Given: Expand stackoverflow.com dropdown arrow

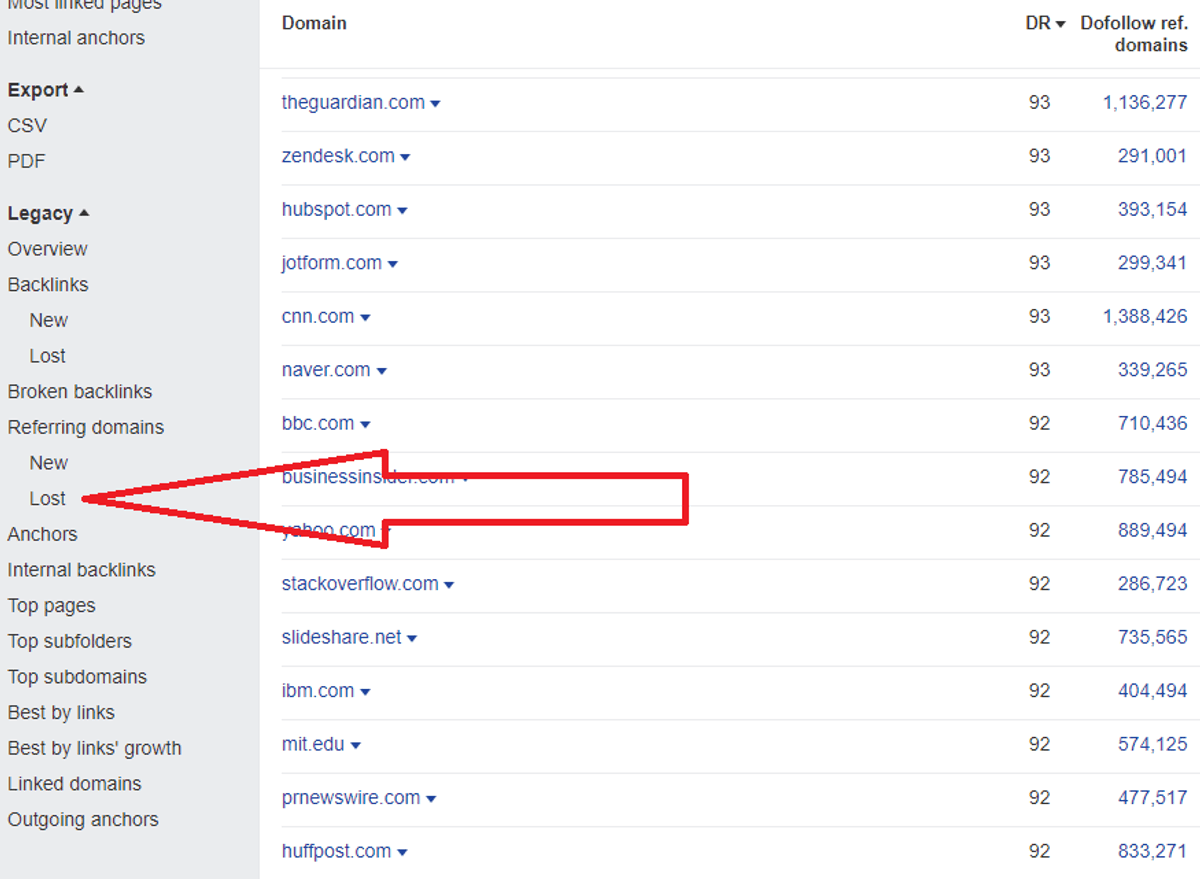Looking at the screenshot, I should click(x=449, y=585).
